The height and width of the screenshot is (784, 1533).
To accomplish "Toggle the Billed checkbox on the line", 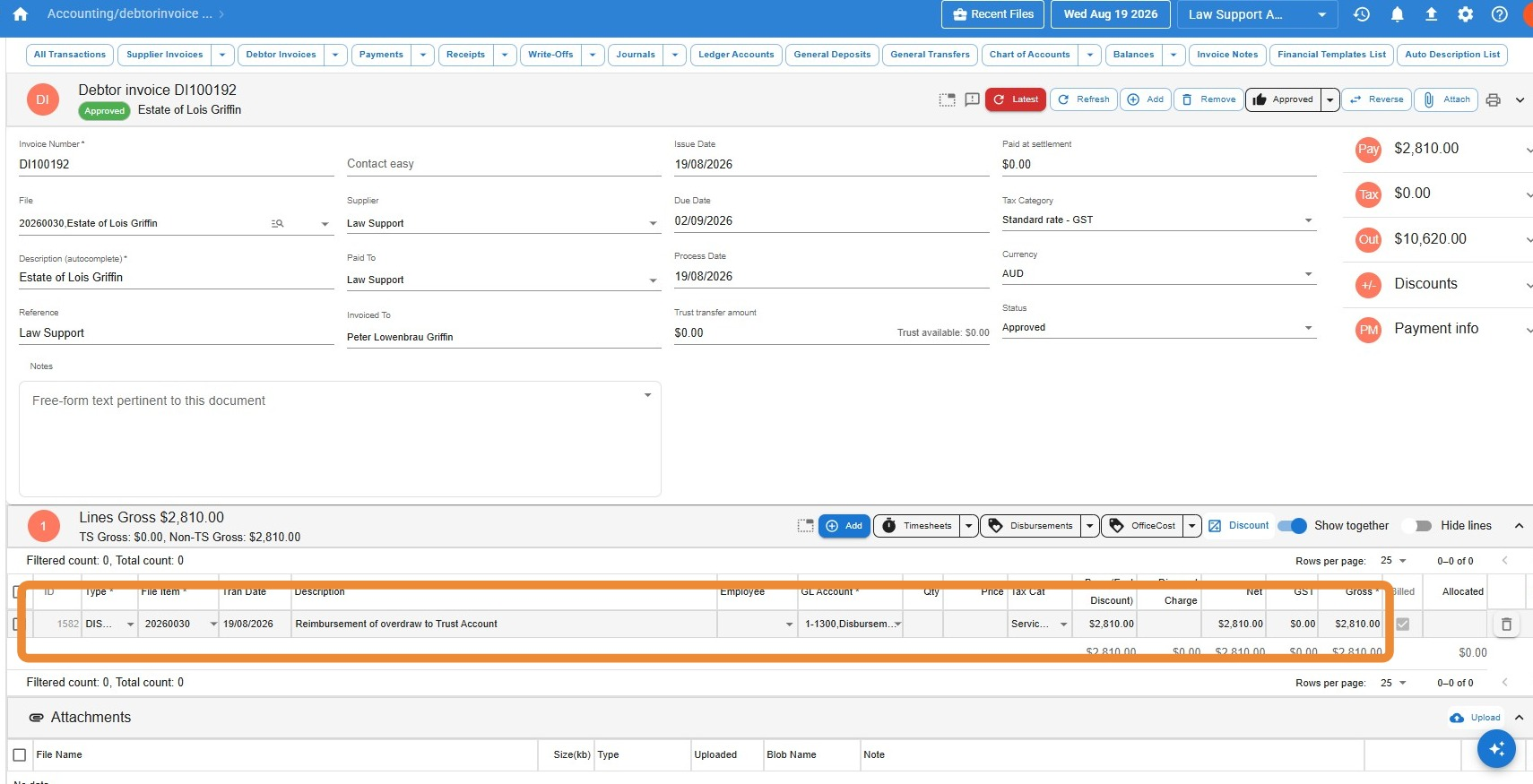I will pyautogui.click(x=1403, y=625).
